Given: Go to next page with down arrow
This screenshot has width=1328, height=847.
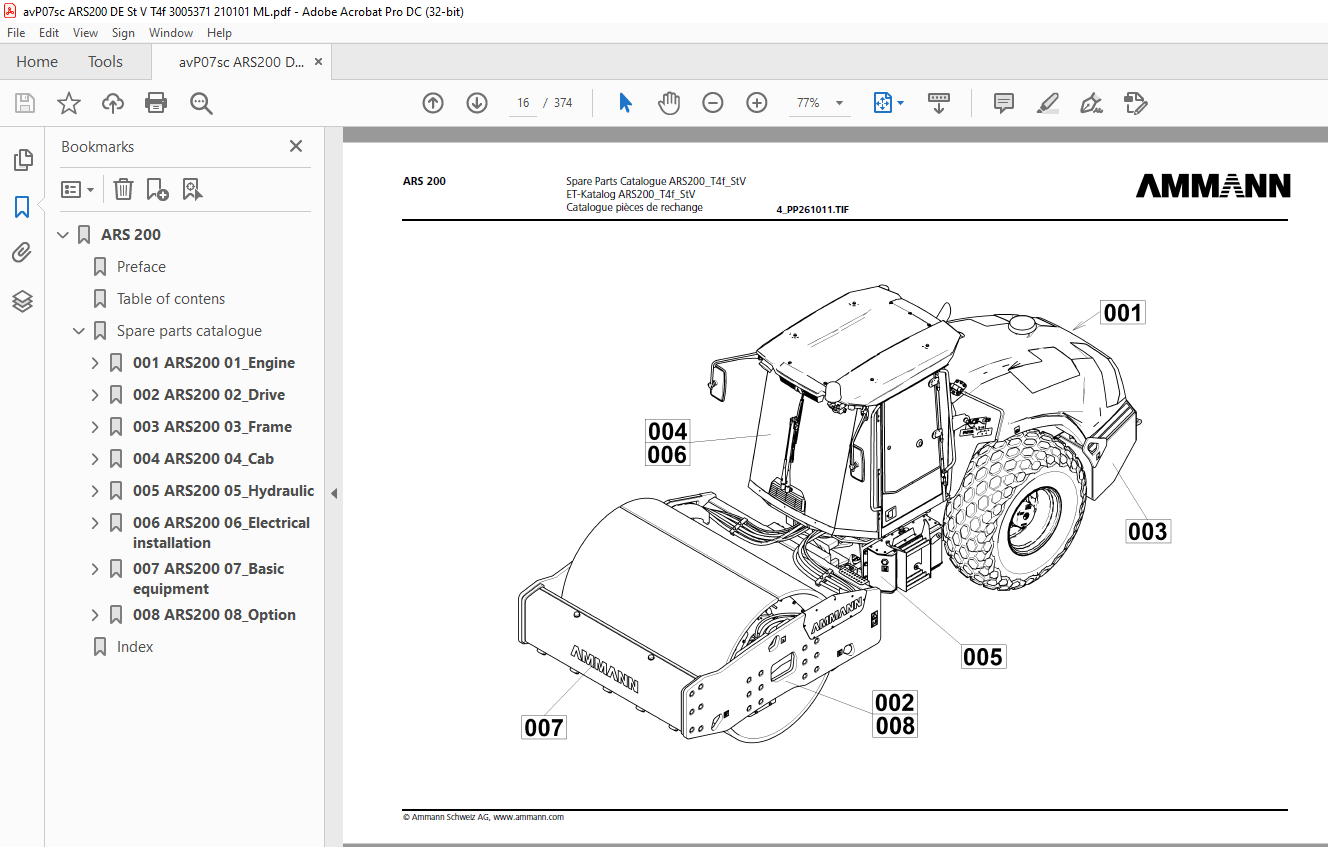Looking at the screenshot, I should coord(477,103).
